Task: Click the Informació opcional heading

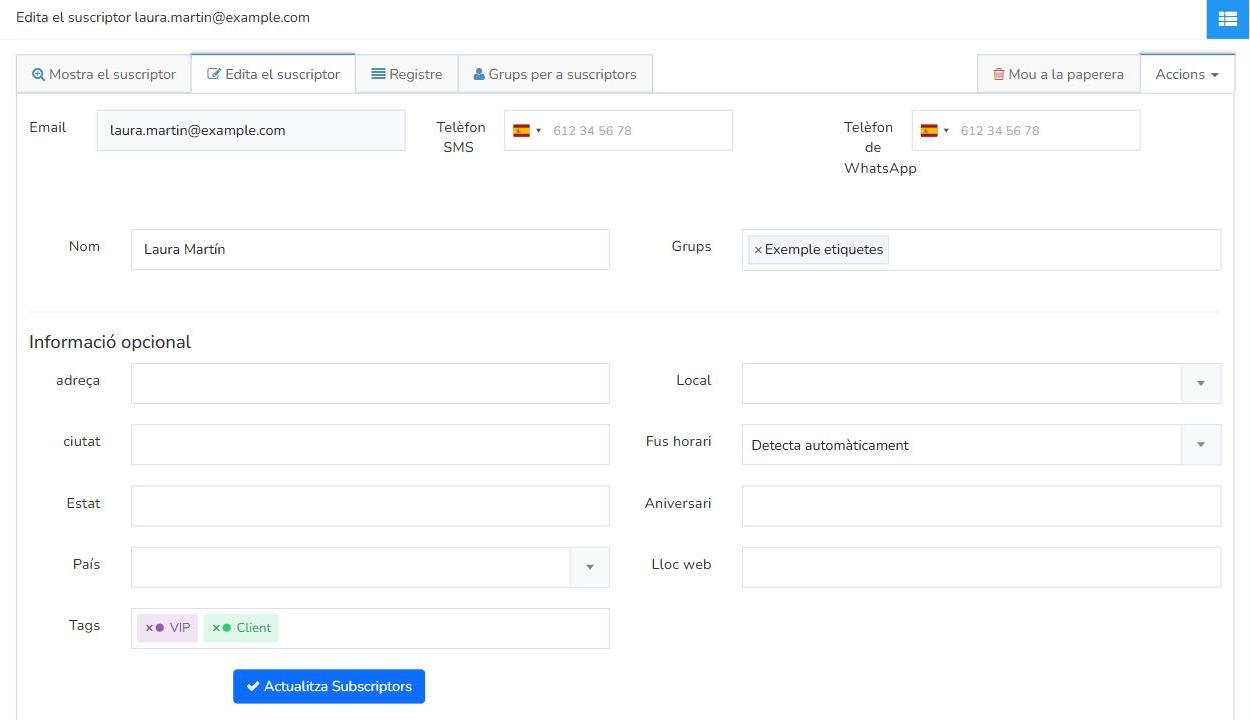Action: coord(110,342)
